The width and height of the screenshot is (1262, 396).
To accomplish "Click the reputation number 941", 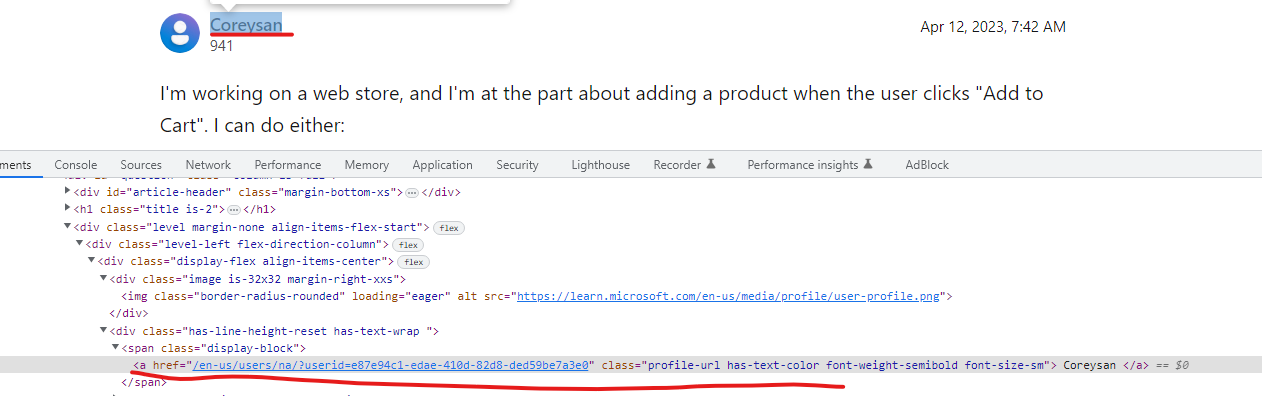I will (221, 45).
